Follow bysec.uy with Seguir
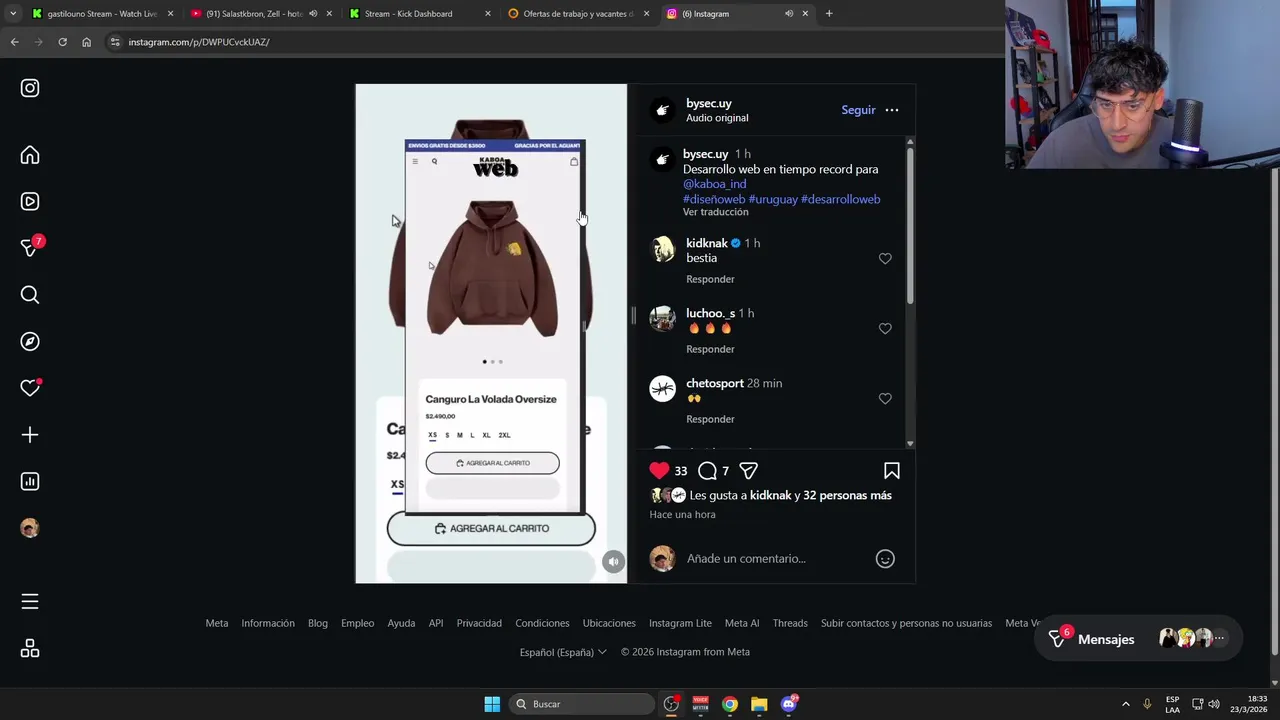The image size is (1280, 720). [x=858, y=110]
